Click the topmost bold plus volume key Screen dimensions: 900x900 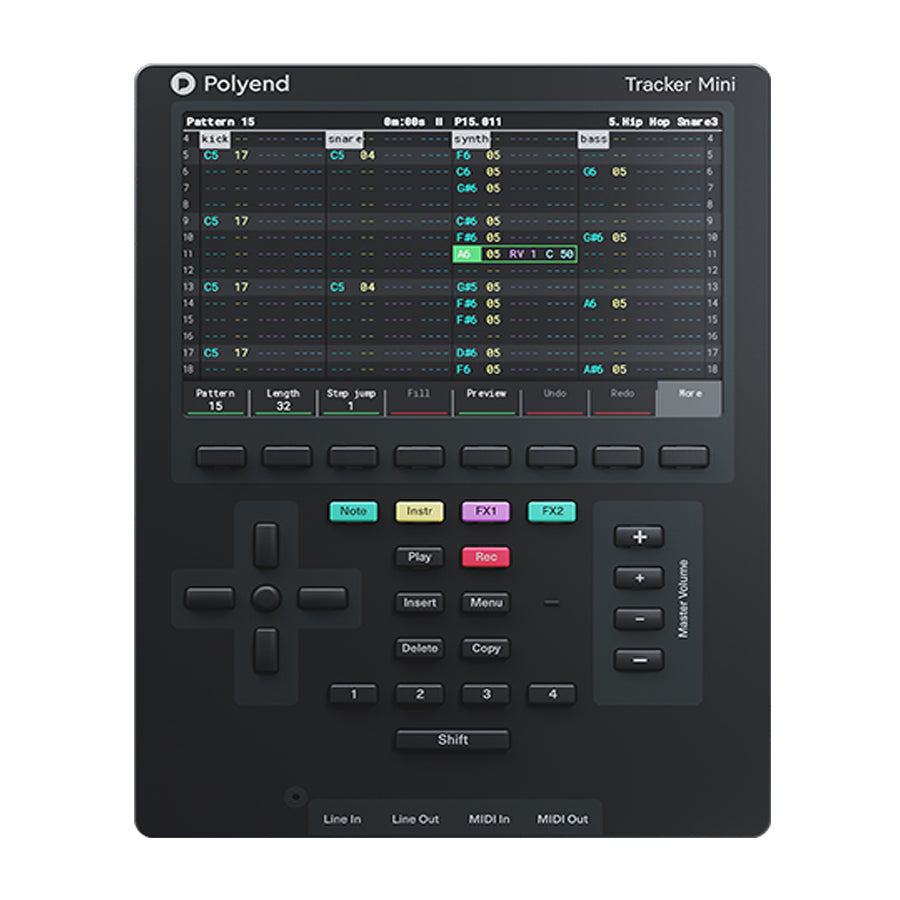[x=639, y=537]
